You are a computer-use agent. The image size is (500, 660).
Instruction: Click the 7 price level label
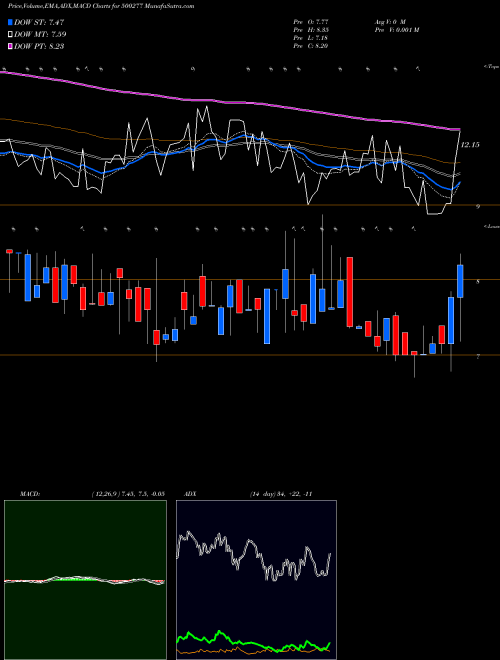pyautogui.click(x=478, y=357)
